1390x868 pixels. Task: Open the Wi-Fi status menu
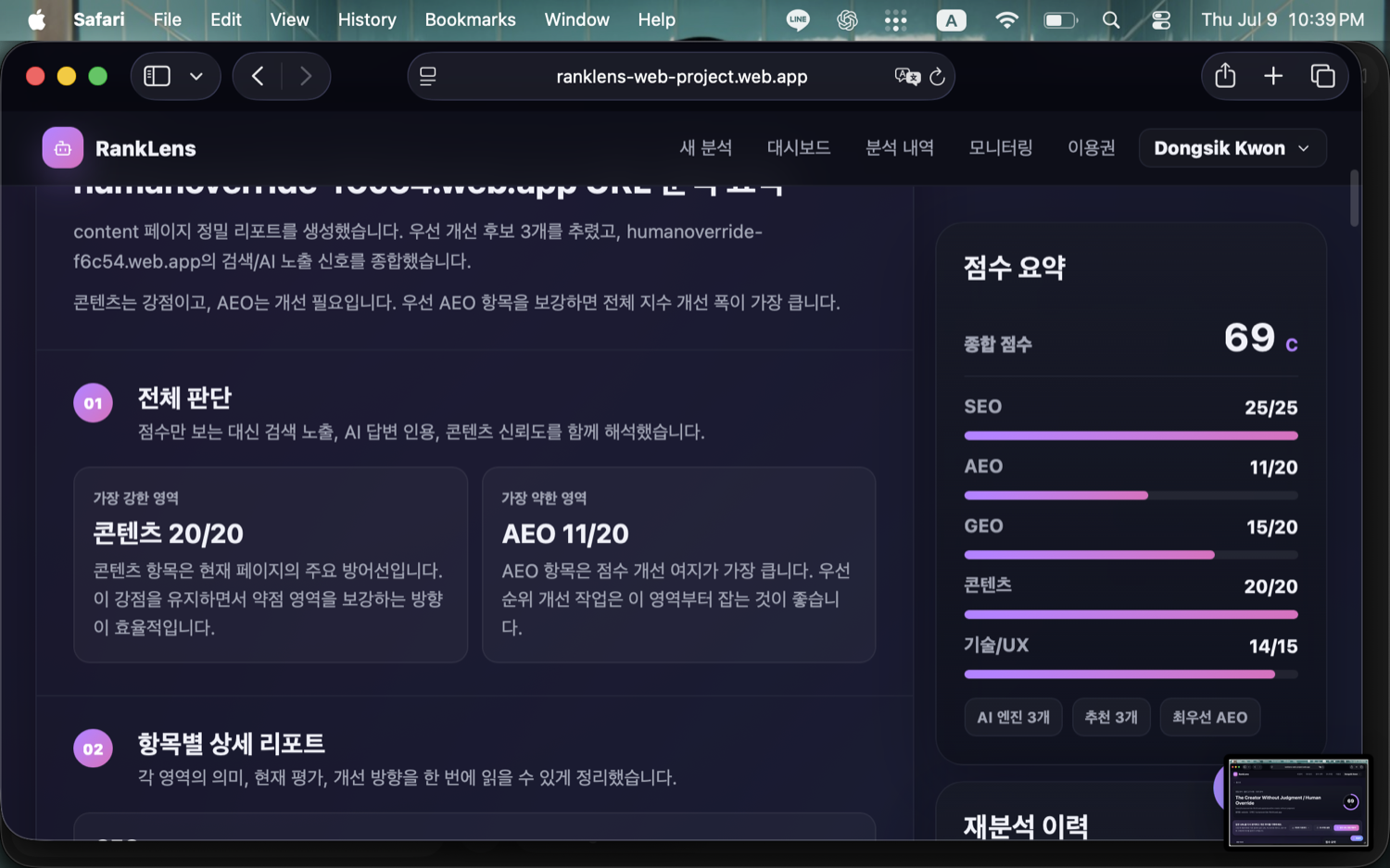click(1006, 19)
